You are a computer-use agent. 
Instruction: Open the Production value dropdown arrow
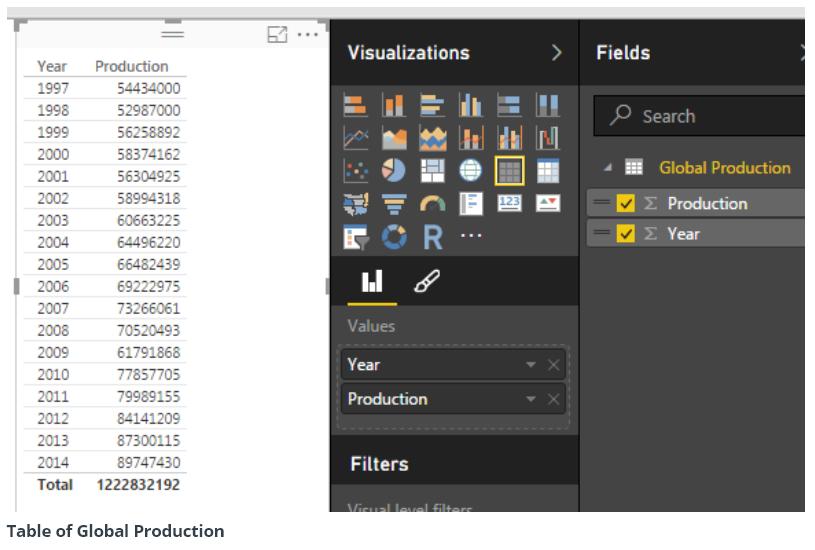531,400
